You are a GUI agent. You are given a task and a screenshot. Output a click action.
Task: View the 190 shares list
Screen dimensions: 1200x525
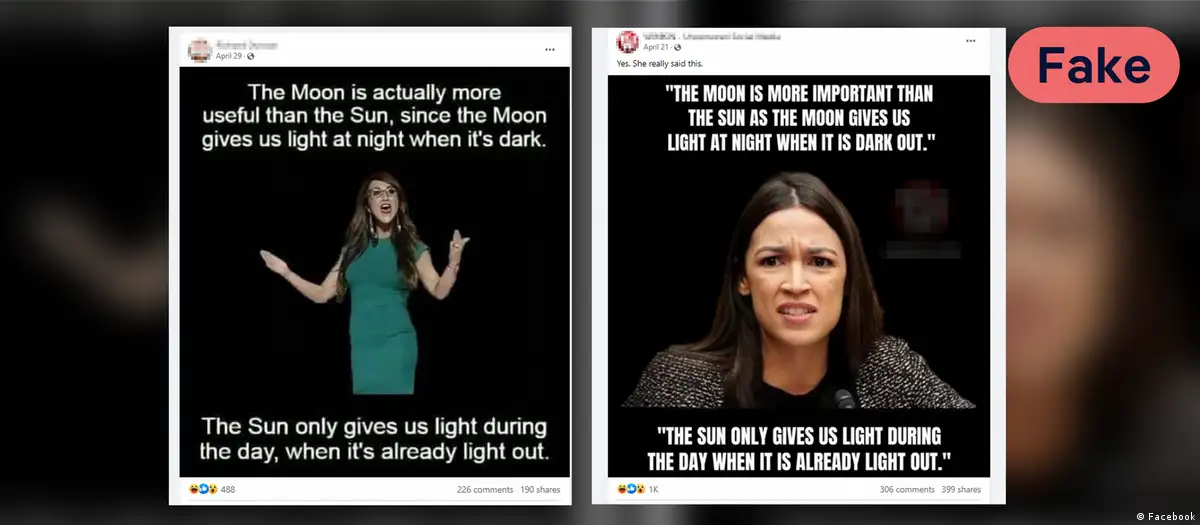click(540, 490)
